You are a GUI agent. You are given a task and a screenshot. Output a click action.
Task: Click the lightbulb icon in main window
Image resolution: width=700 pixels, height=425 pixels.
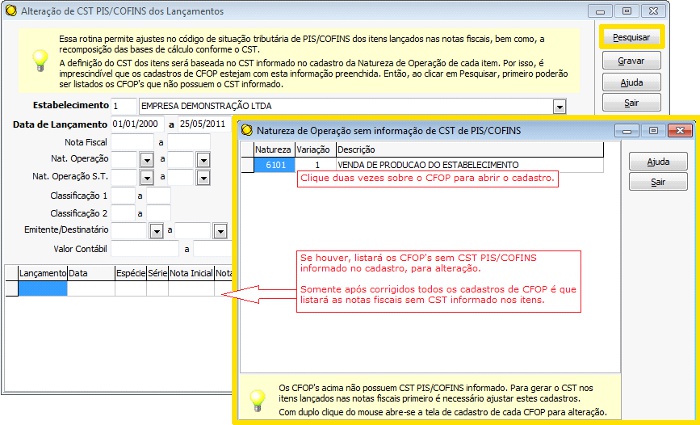40,61
